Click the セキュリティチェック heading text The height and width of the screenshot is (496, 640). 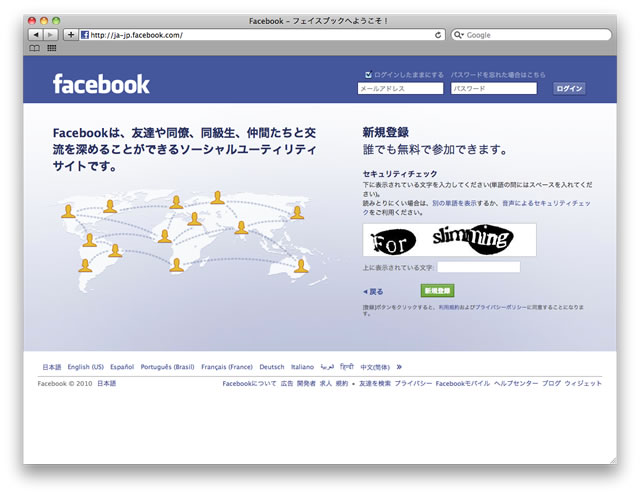[x=400, y=173]
